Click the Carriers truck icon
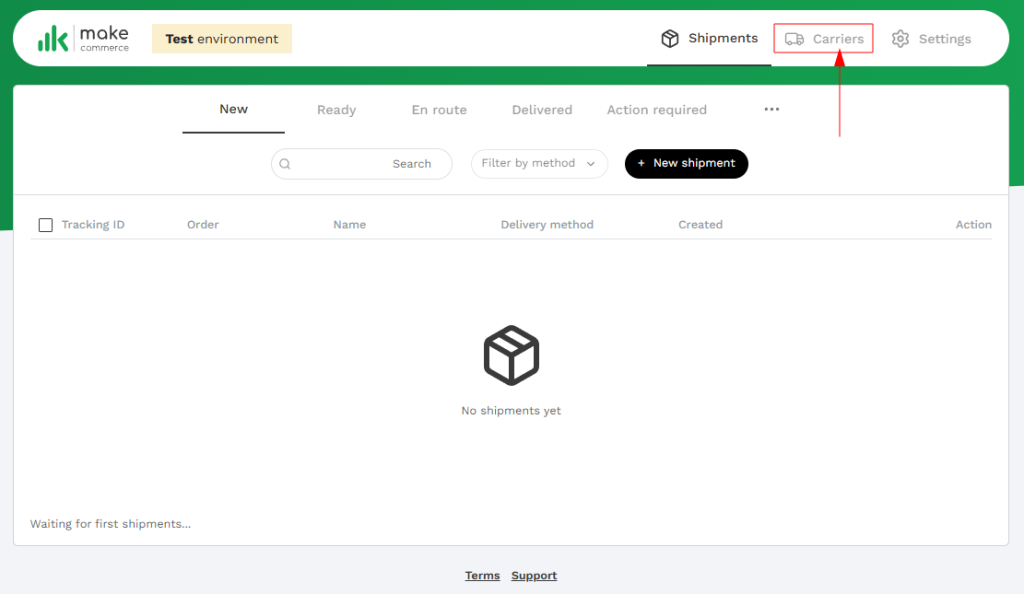 point(794,39)
